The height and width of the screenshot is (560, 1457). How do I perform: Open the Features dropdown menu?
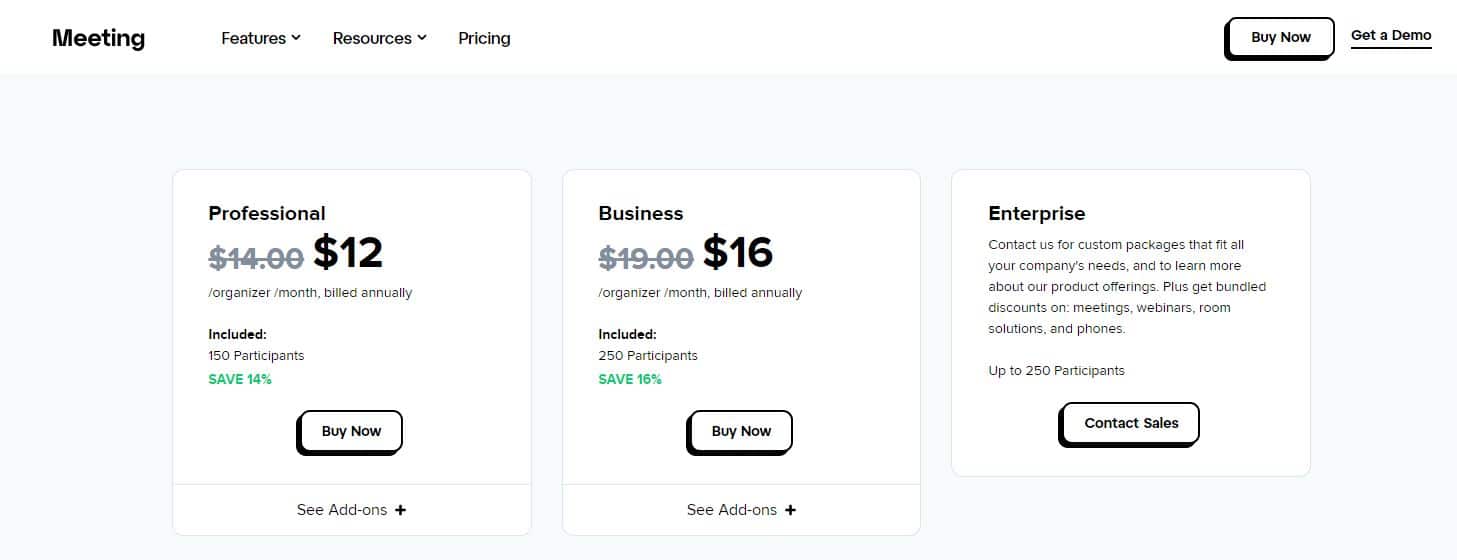261,38
